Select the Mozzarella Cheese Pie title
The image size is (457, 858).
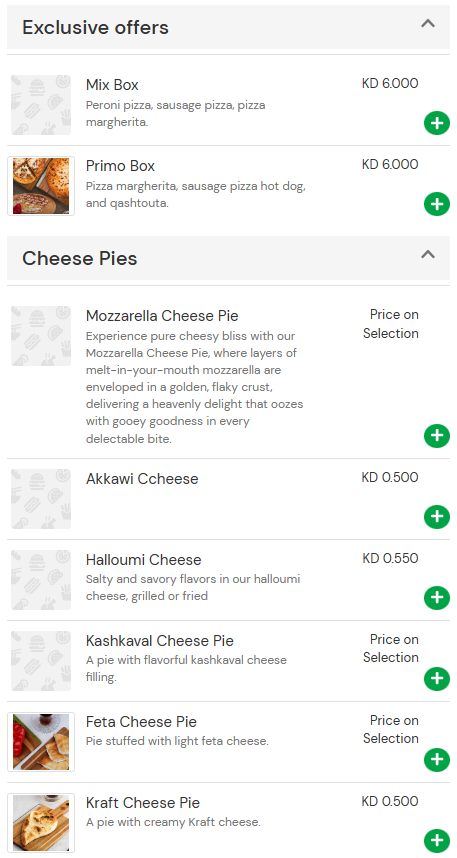(x=162, y=316)
